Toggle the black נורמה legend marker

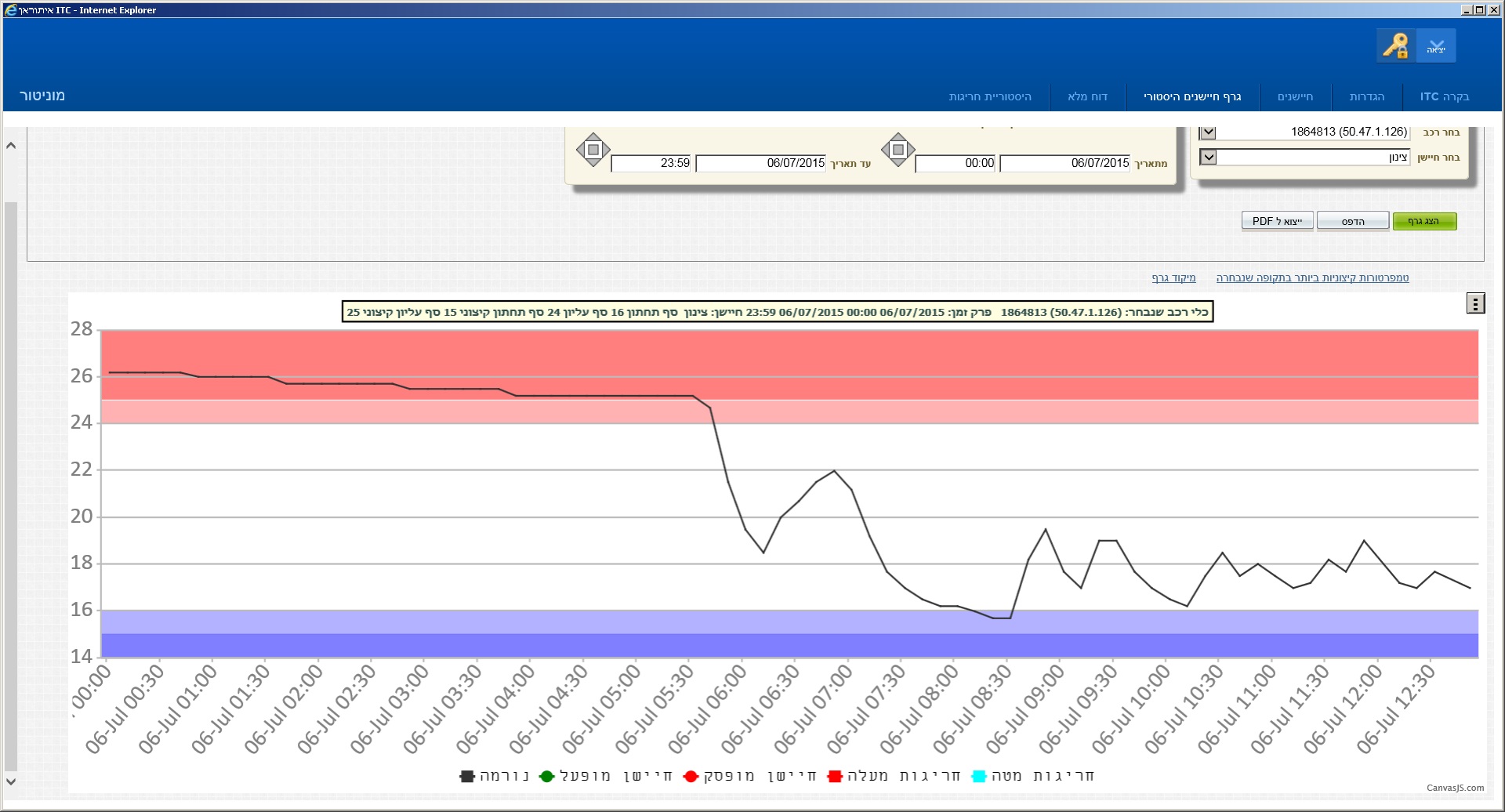pyautogui.click(x=467, y=776)
